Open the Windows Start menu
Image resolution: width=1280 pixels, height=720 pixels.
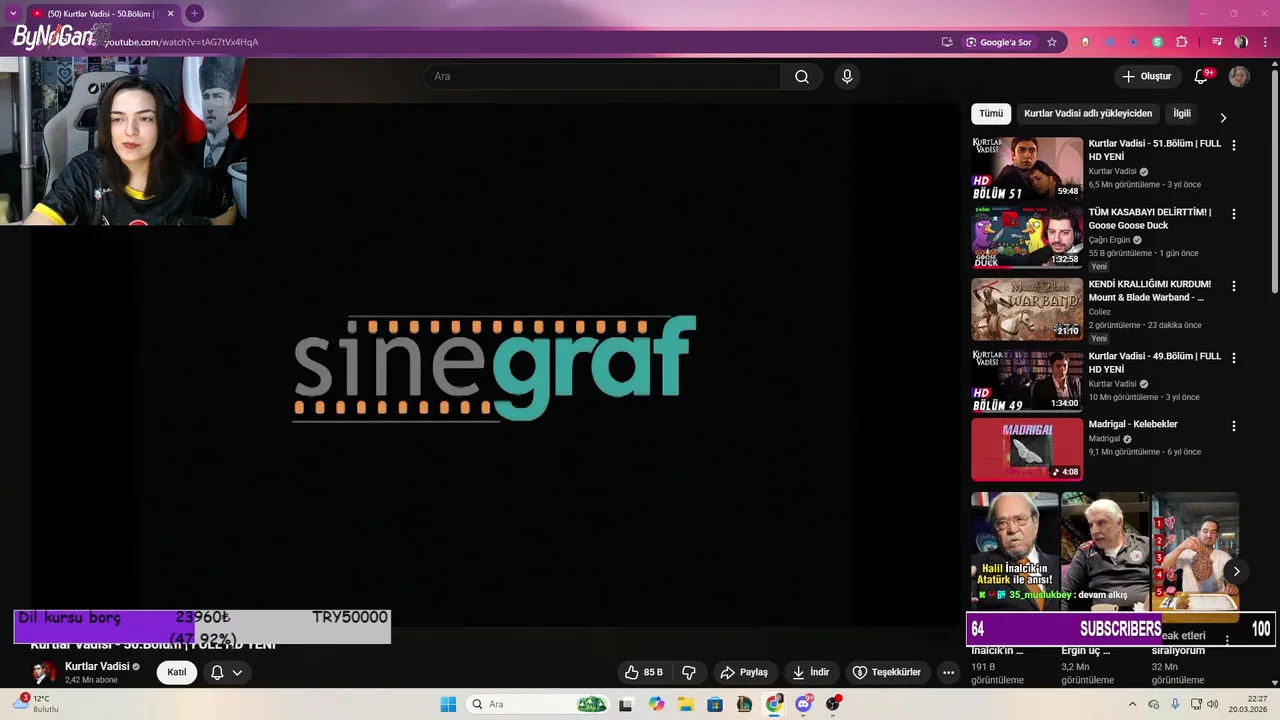click(x=448, y=704)
